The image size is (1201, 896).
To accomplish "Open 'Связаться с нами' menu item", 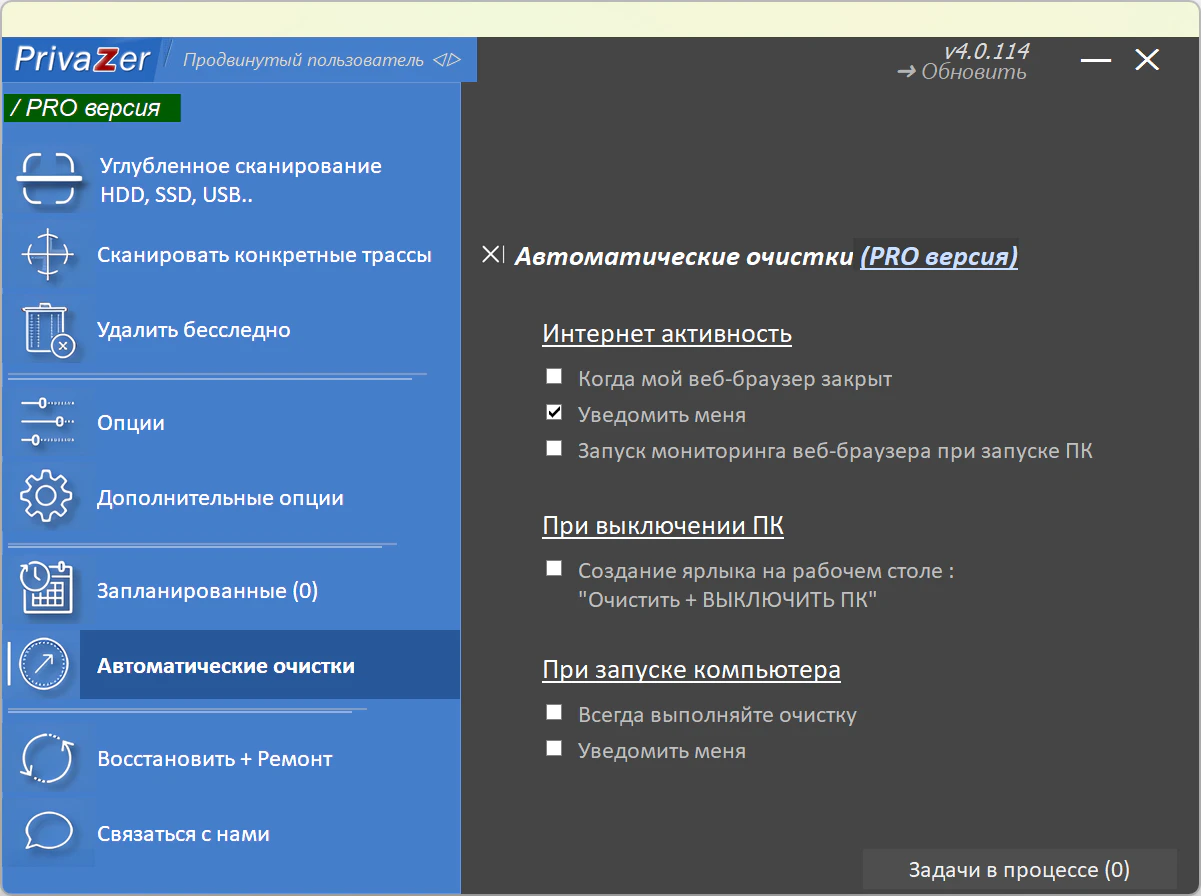I will (183, 834).
